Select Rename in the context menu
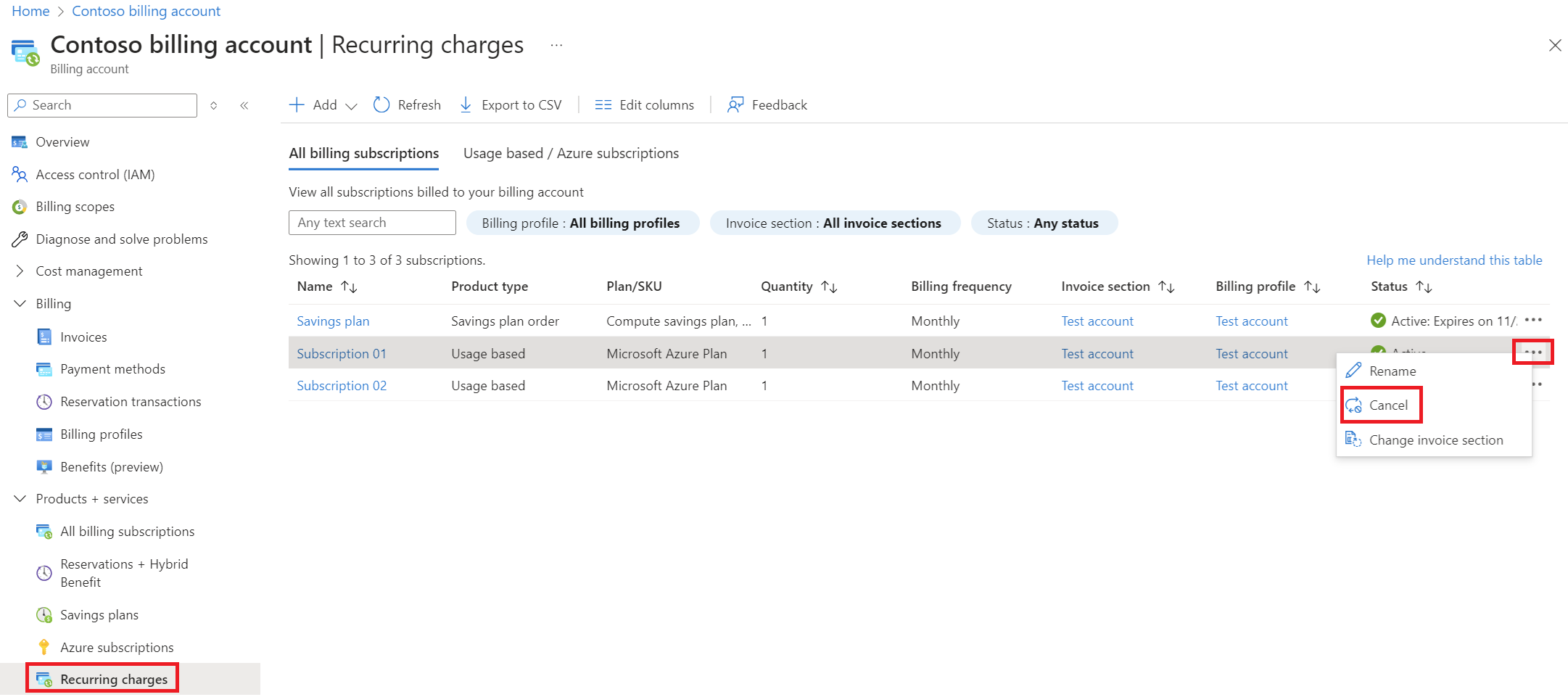 1392,371
